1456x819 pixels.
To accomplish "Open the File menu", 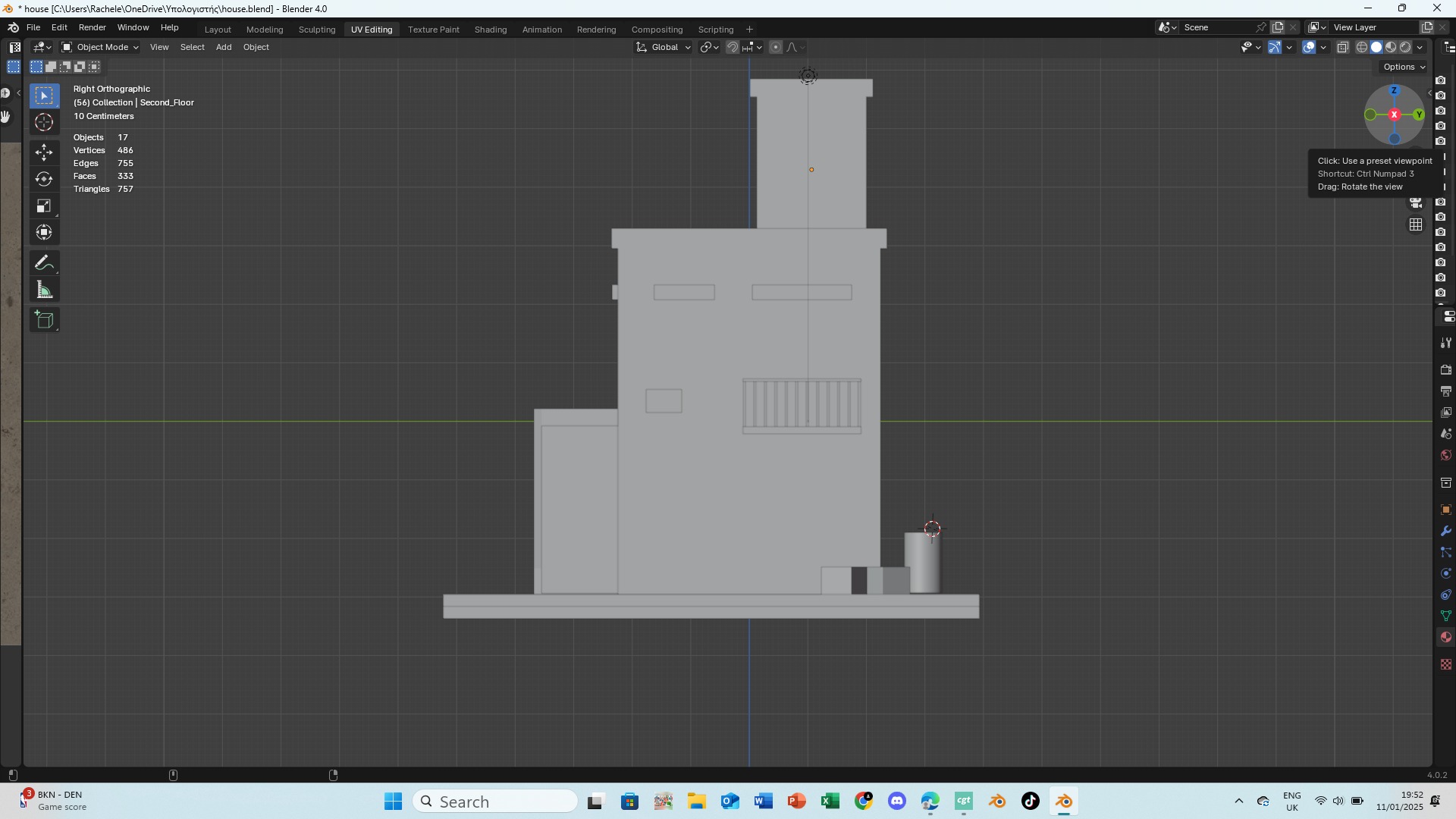I will click(x=33, y=27).
